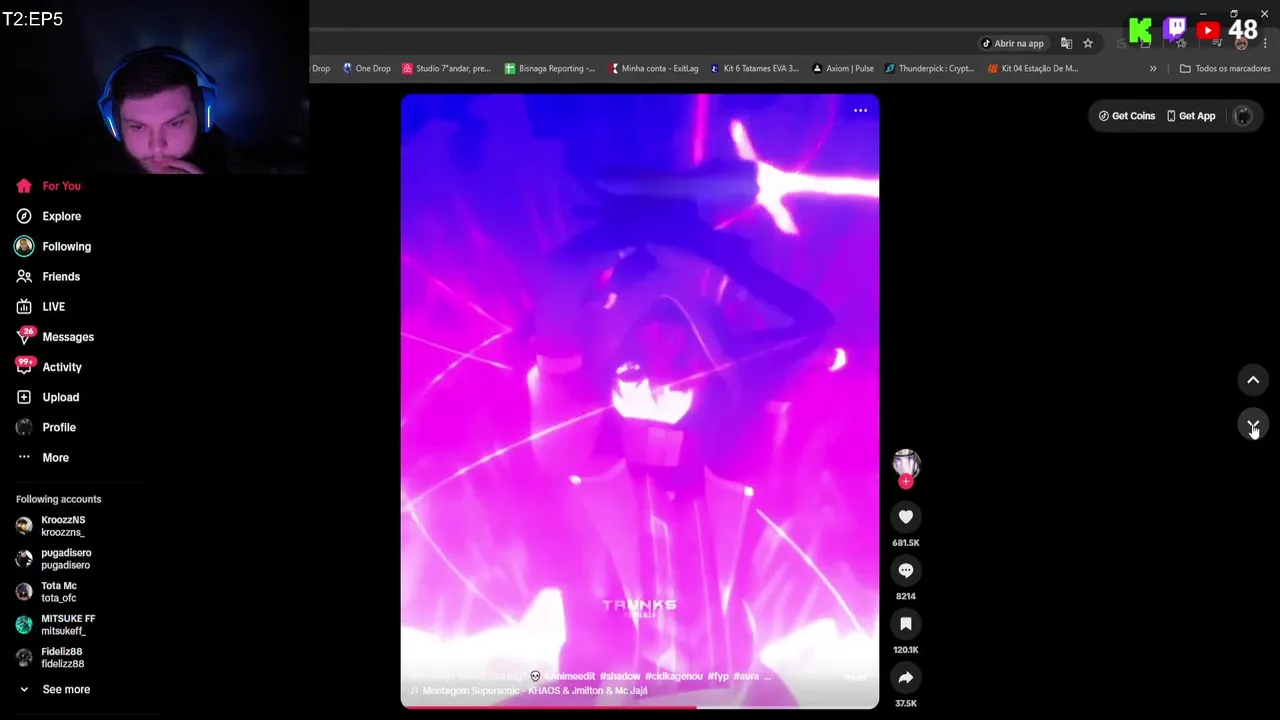Click 'Abrir na app' in address bar
Viewport: 1280px width, 720px height.
point(1012,43)
